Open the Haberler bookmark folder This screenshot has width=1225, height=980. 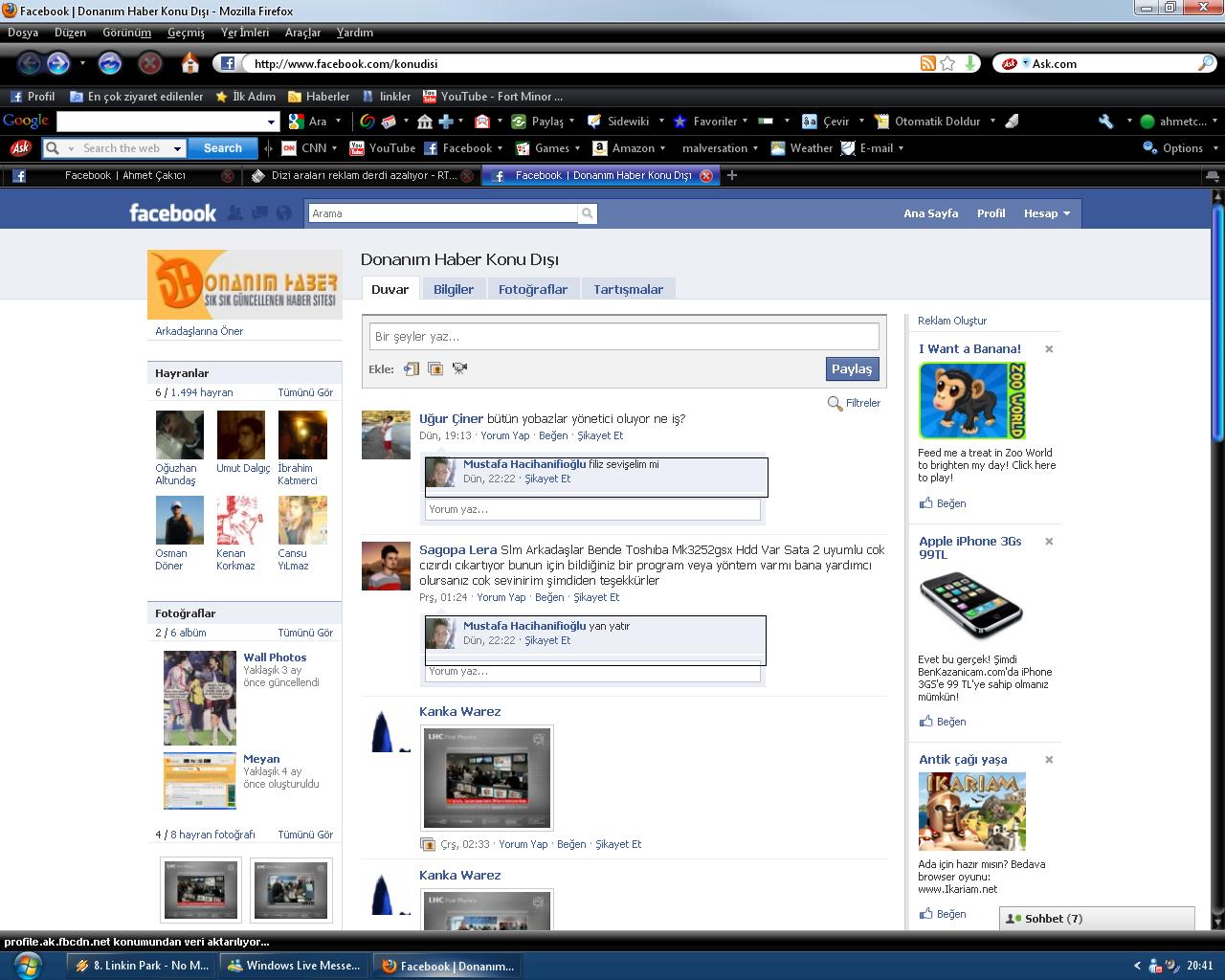pyautogui.click(x=319, y=97)
